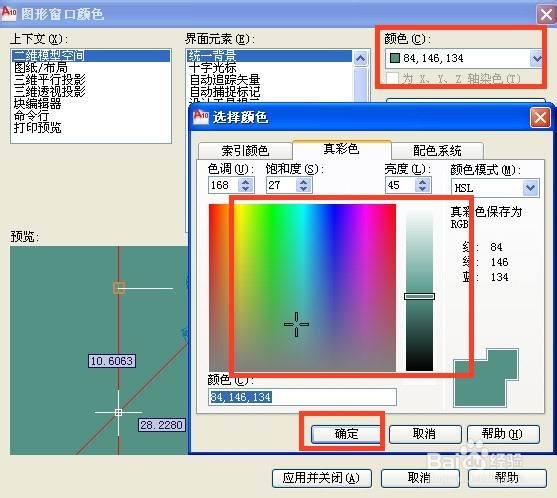Image resolution: width=557 pixels, height=498 pixels.
Task: Toggle 为 X、Y、Z 轴染色 checkbox
Action: (x=393, y=79)
